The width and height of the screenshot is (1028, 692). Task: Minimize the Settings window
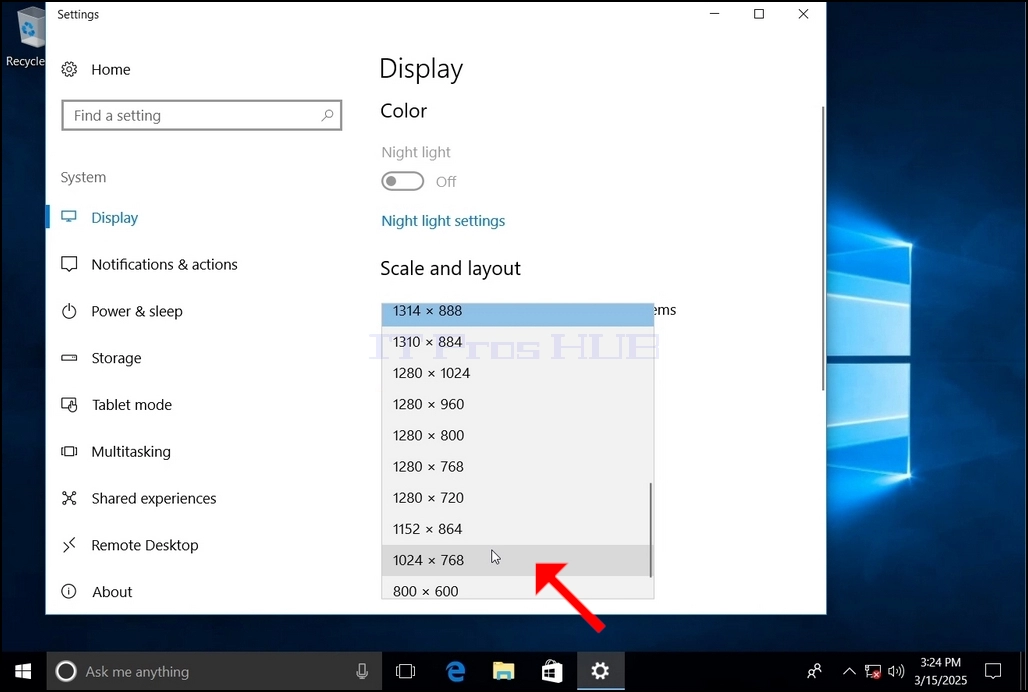(x=715, y=14)
